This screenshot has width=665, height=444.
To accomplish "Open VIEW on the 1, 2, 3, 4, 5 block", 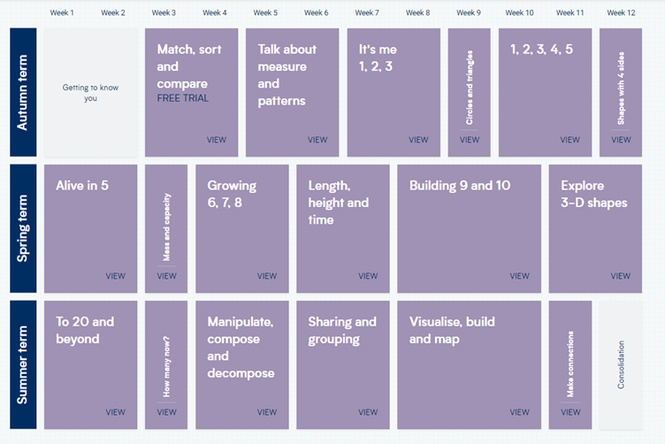I will click(x=570, y=140).
